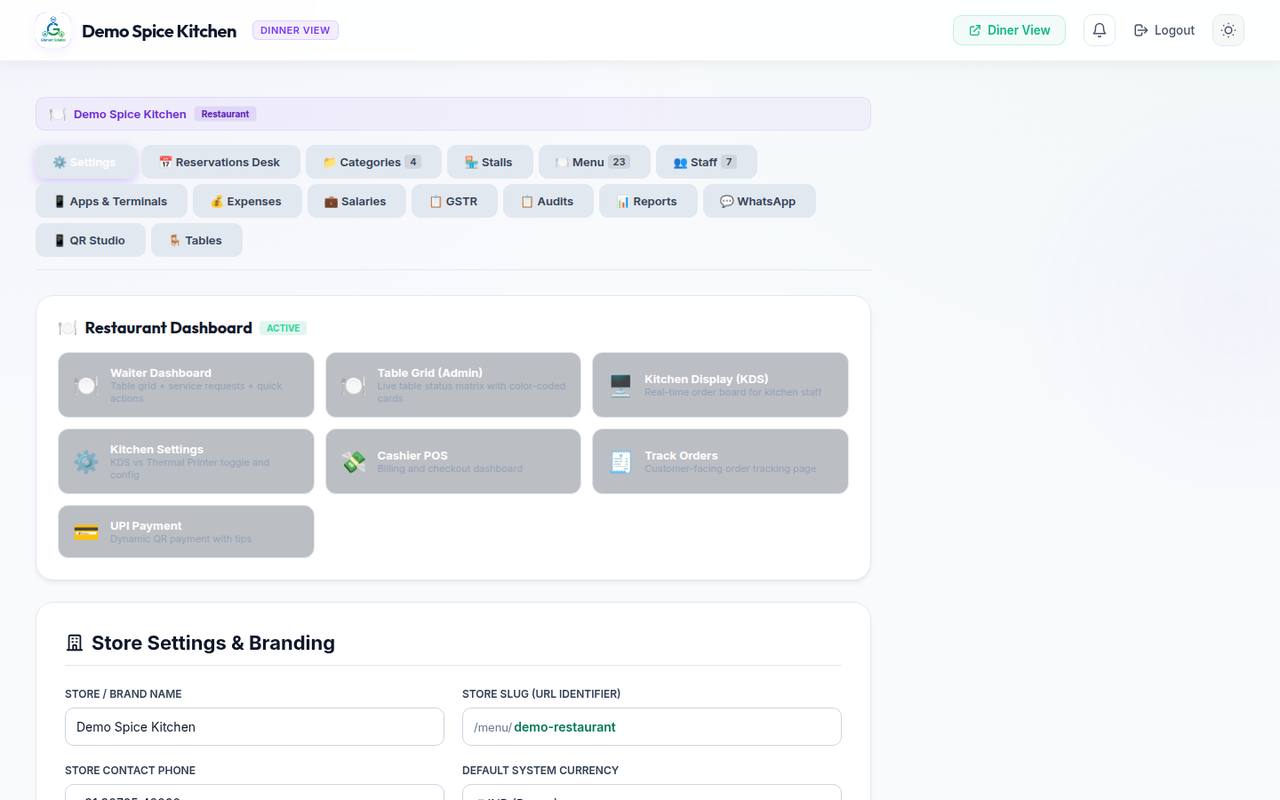This screenshot has width=1280, height=800.
Task: Switch to the Reservations Desk tab
Action: pyautogui.click(x=220, y=162)
